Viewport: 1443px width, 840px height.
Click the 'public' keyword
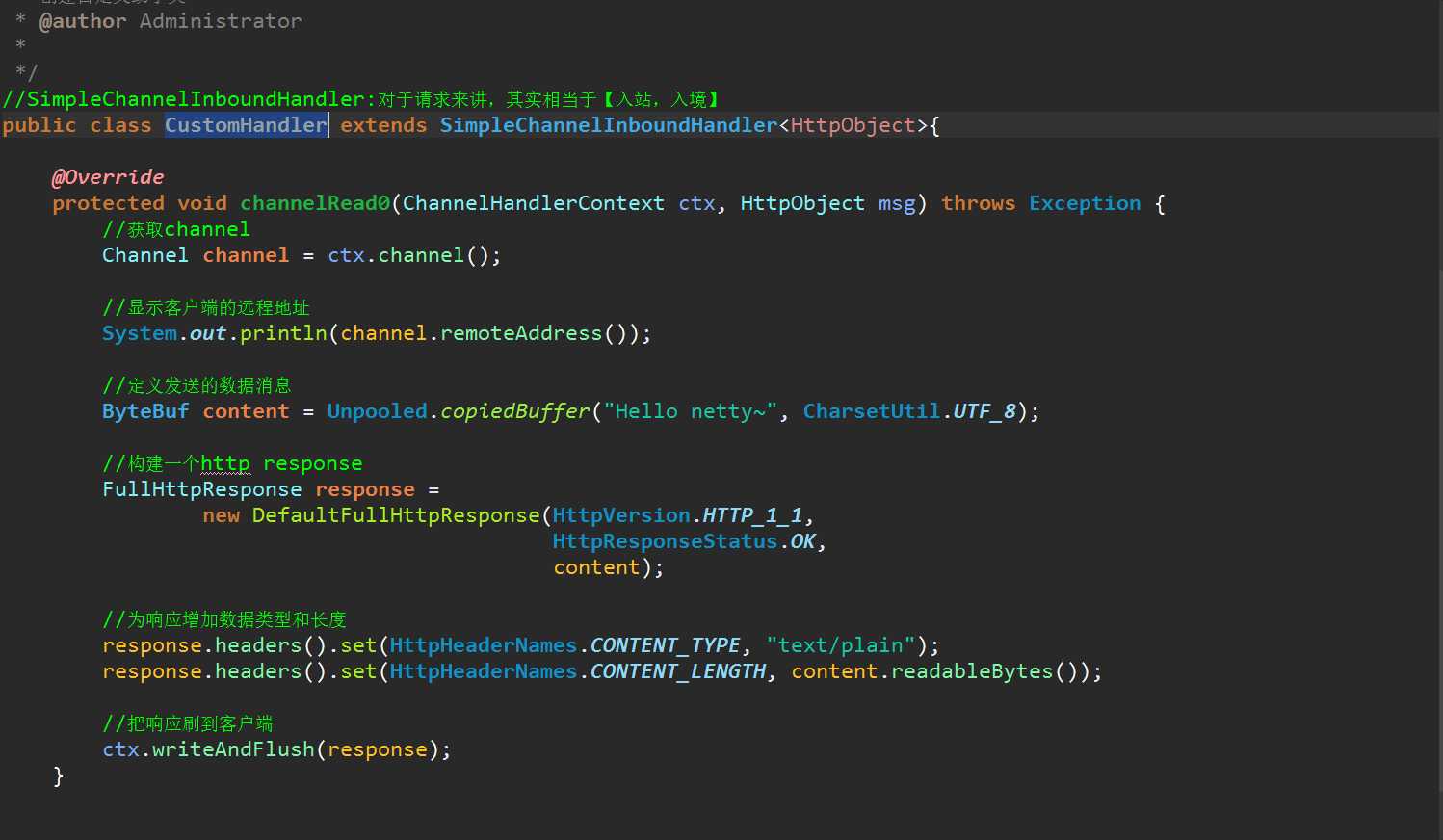pos(39,125)
